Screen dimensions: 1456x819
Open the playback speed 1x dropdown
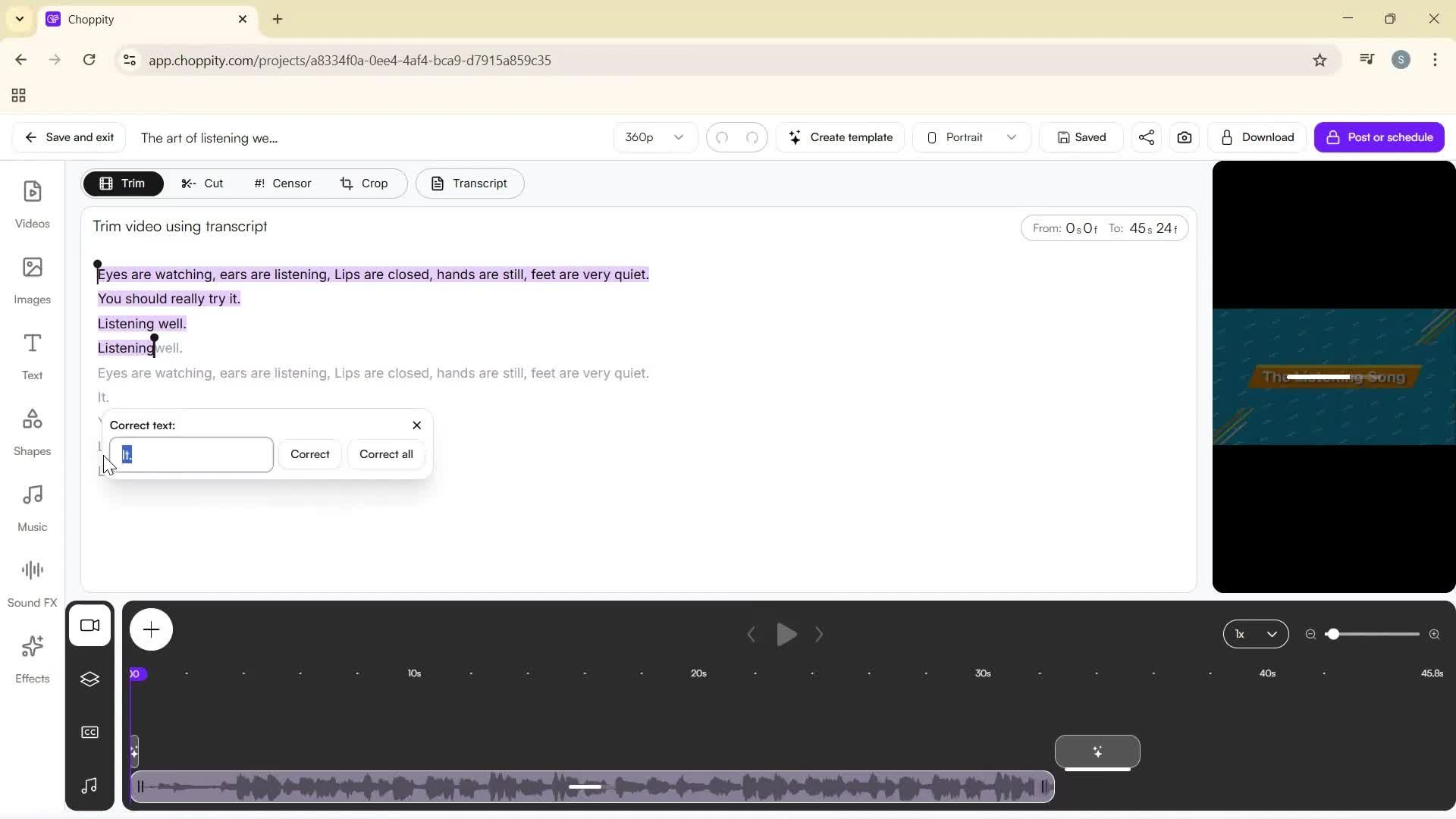1255,634
